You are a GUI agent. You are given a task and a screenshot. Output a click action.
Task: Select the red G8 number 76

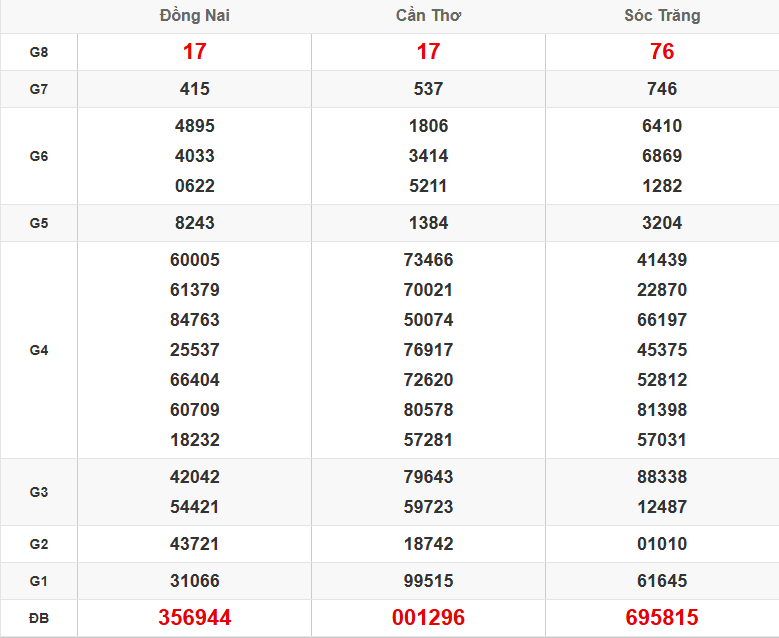pos(662,52)
